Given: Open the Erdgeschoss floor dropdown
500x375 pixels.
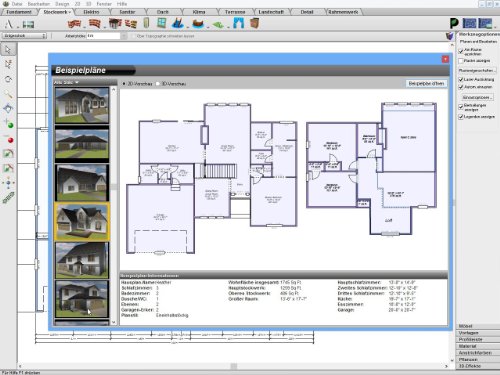Looking at the screenshot, I should (x=24, y=36).
